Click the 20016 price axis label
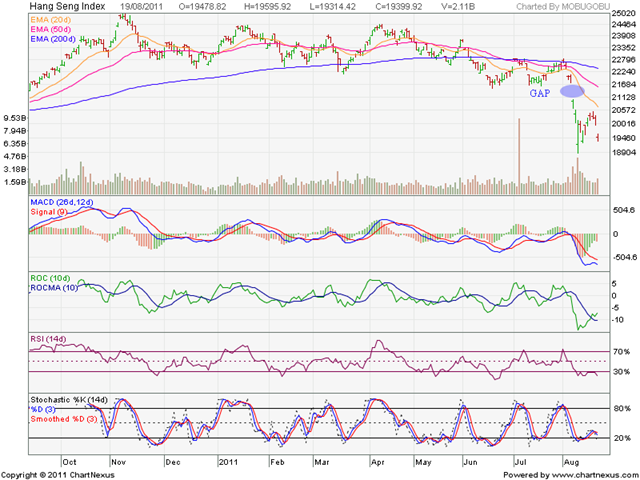Screen dimensions: 640x480 623,124
